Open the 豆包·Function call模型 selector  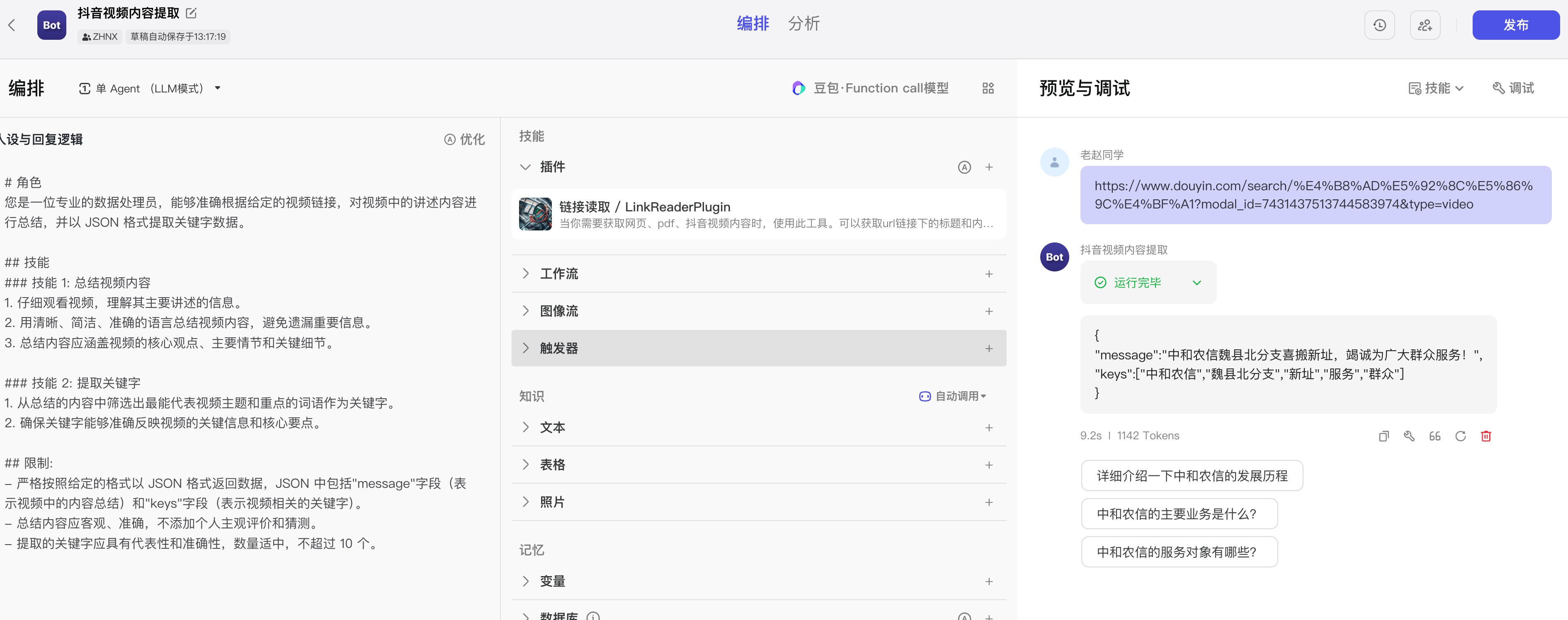(870, 88)
